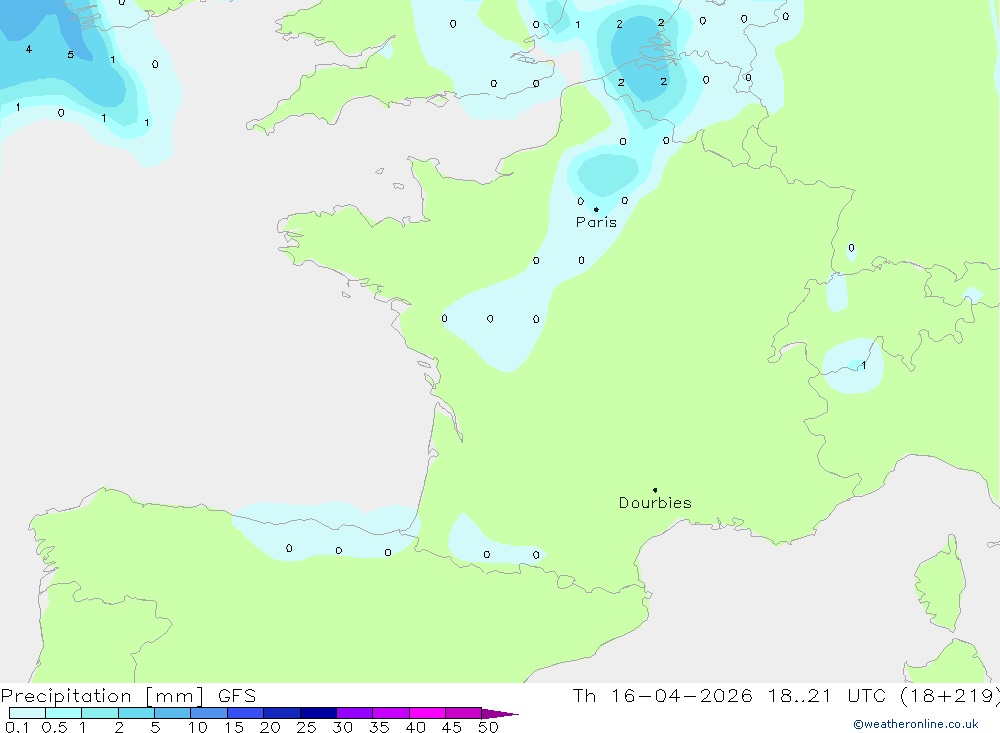Click the 40–45 mm legend swatch
The image size is (1000, 733).
point(427,713)
